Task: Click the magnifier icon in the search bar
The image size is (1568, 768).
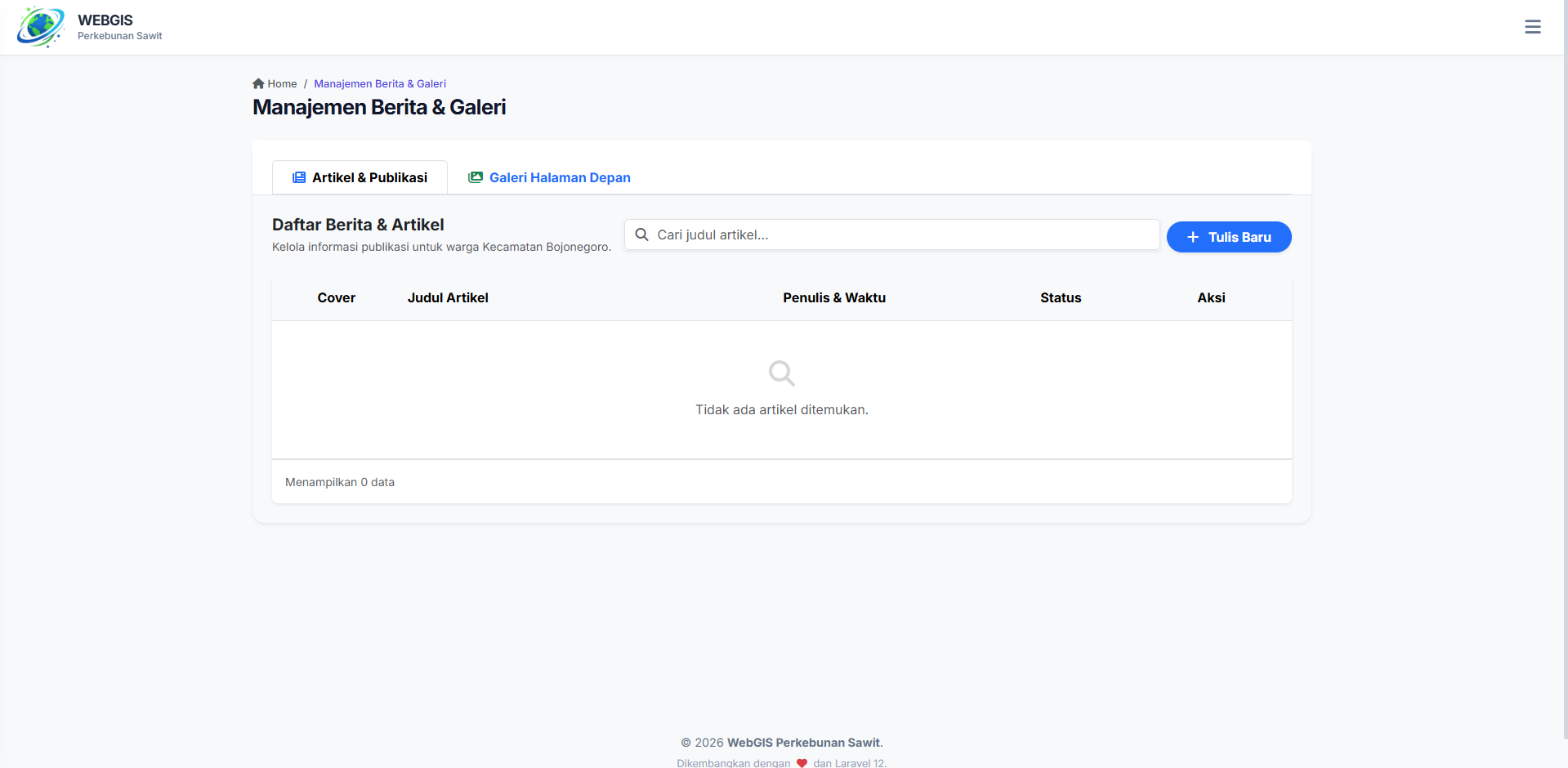Action: coord(642,234)
